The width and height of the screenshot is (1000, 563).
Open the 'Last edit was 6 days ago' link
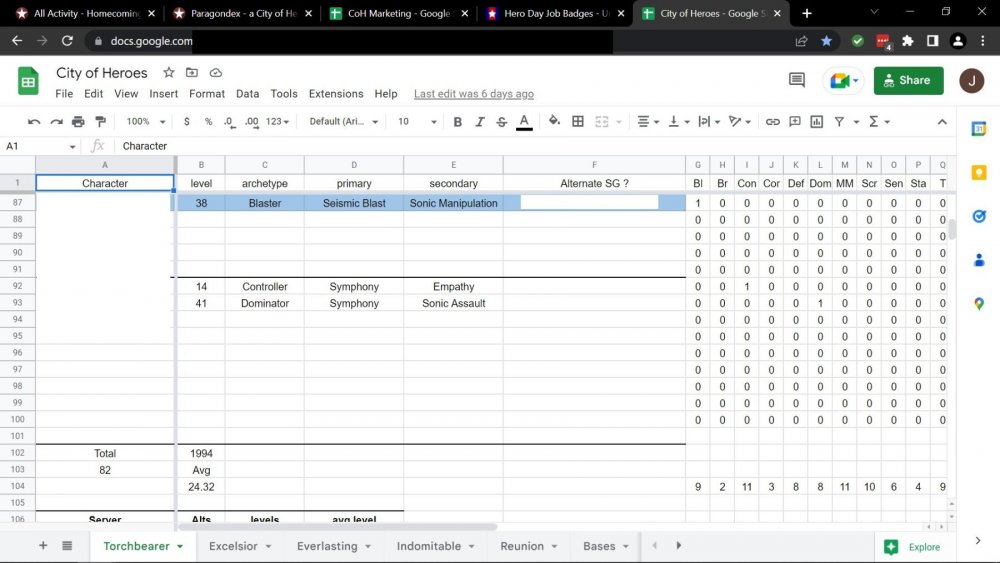click(x=473, y=94)
